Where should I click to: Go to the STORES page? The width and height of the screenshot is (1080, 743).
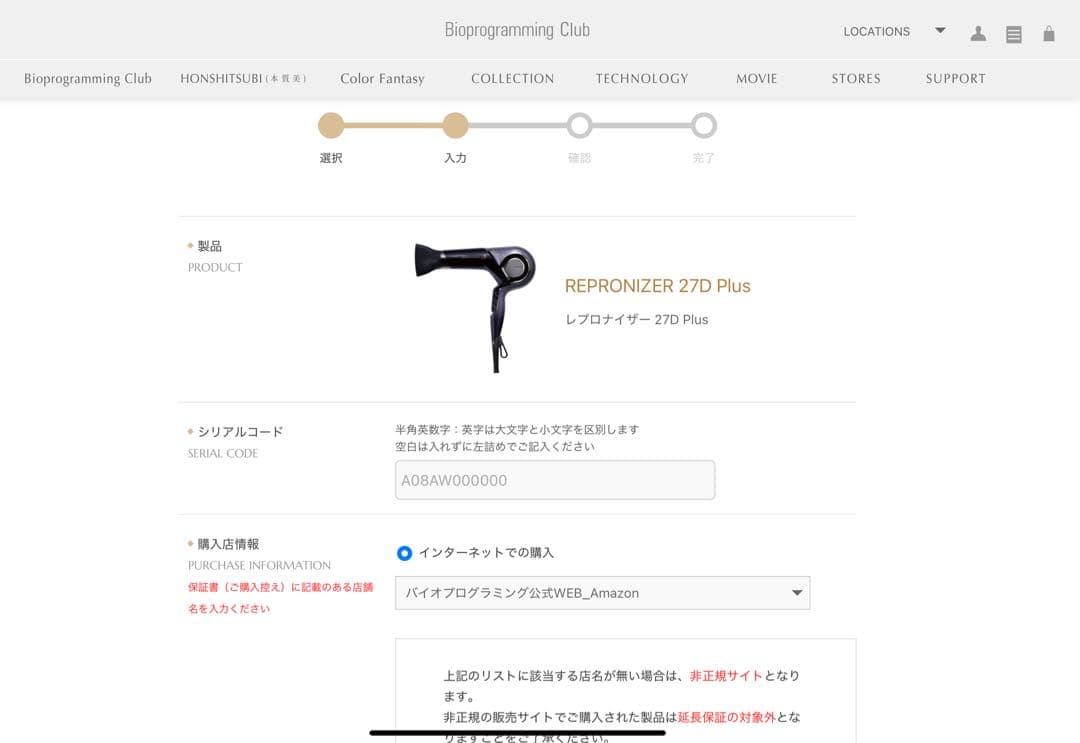point(855,79)
